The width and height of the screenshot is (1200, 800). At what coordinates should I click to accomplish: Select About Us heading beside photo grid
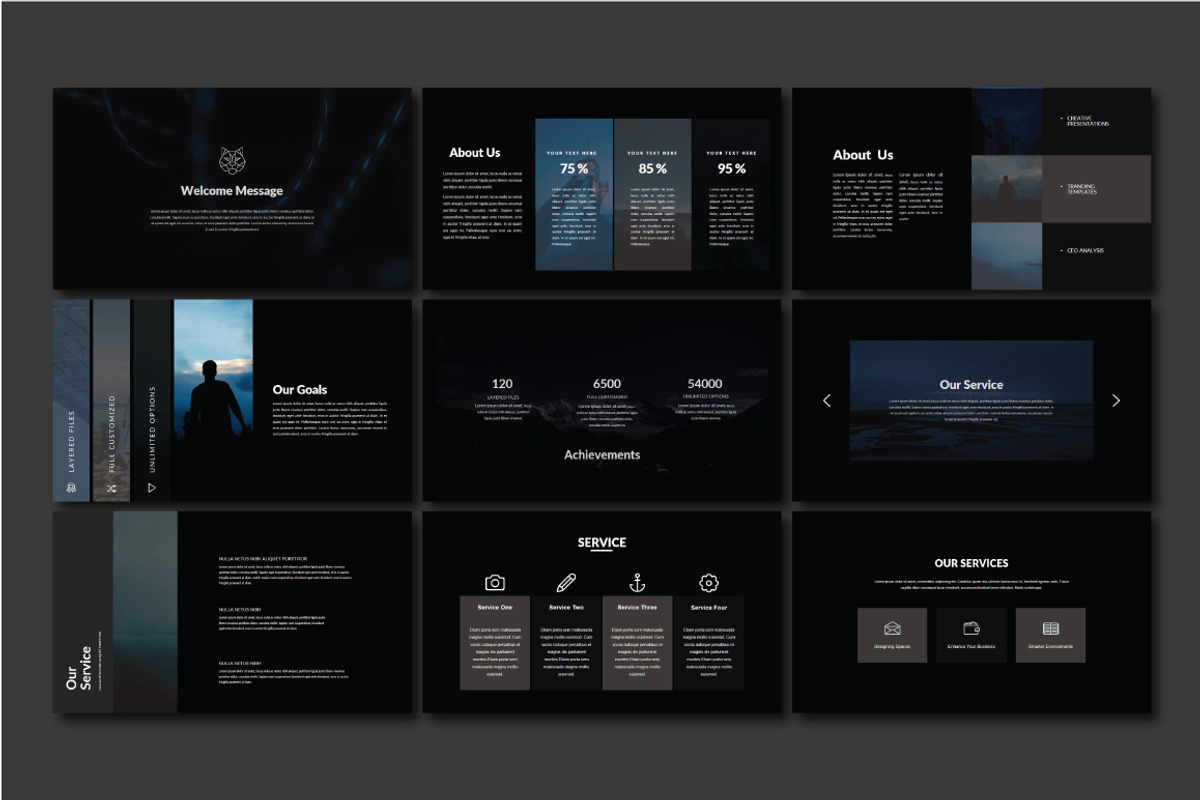pyautogui.click(x=863, y=155)
